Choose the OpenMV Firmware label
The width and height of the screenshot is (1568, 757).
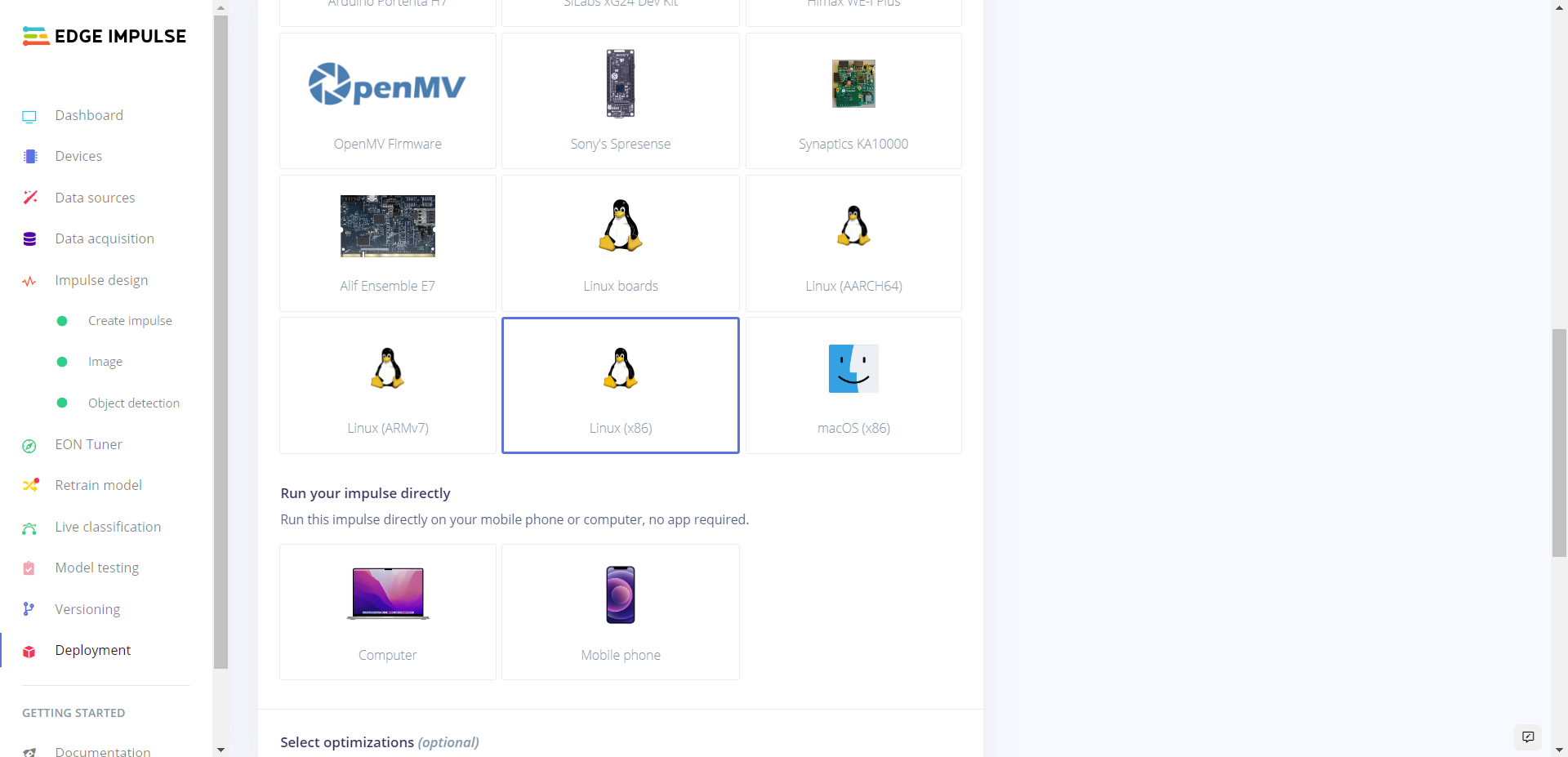click(x=387, y=144)
